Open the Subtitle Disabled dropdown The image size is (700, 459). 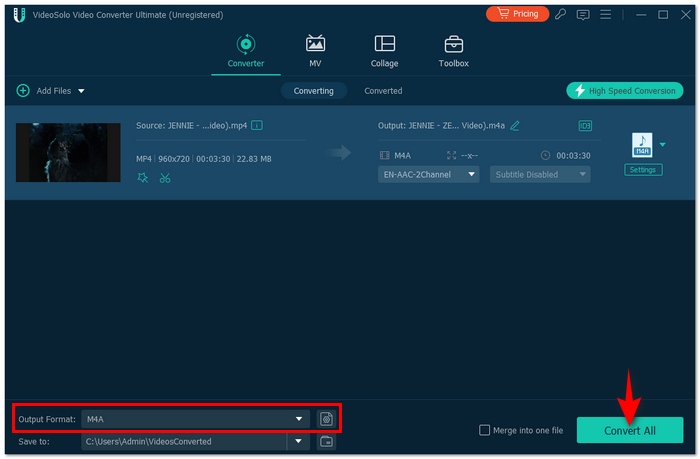540,175
